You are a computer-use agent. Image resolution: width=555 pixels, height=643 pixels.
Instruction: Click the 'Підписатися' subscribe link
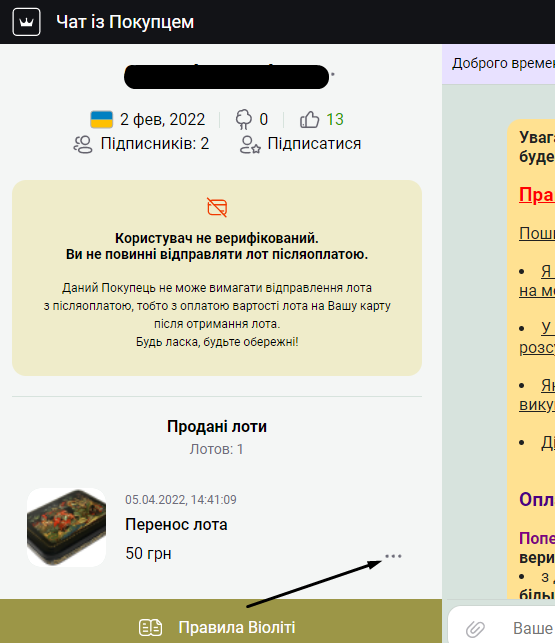tap(314, 144)
